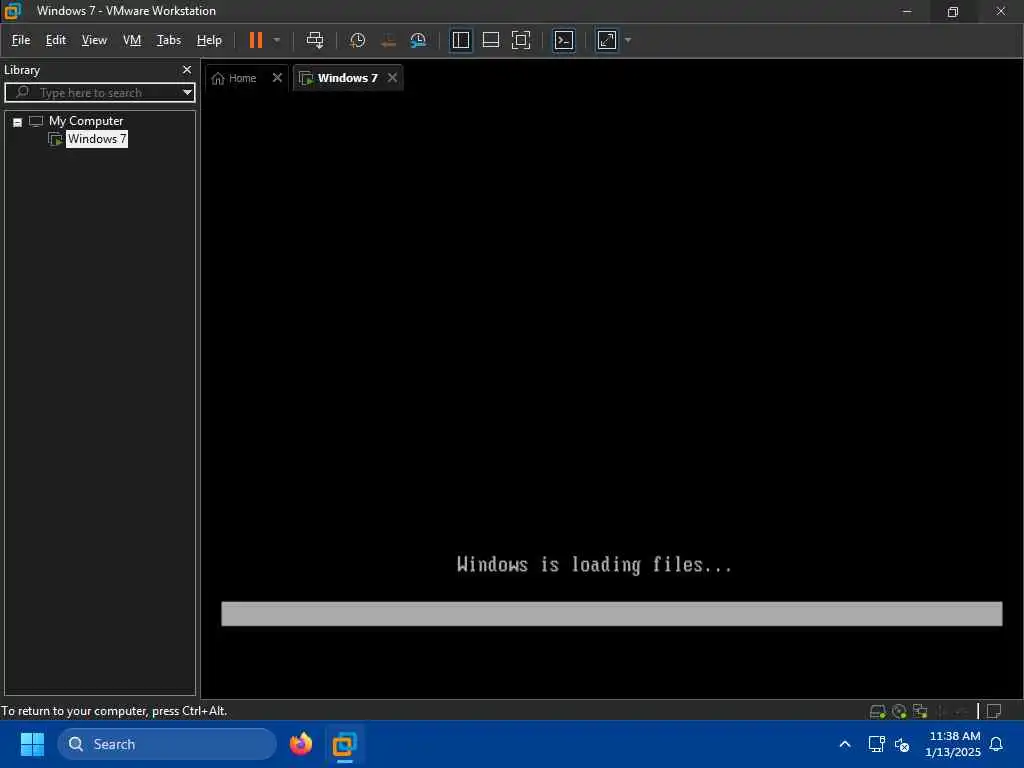The image size is (1024, 768).
Task: Open the stretch guest dropdown arrow
Action: (628, 40)
